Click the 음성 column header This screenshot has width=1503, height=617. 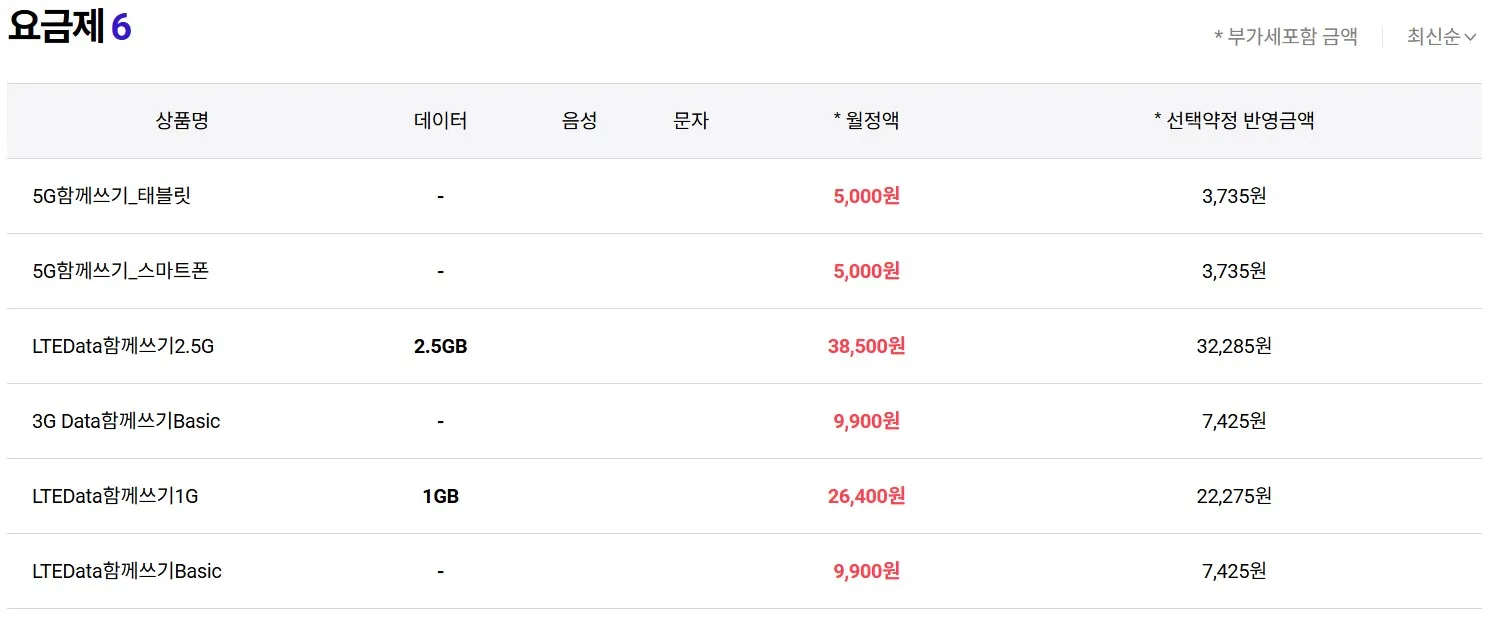[578, 120]
